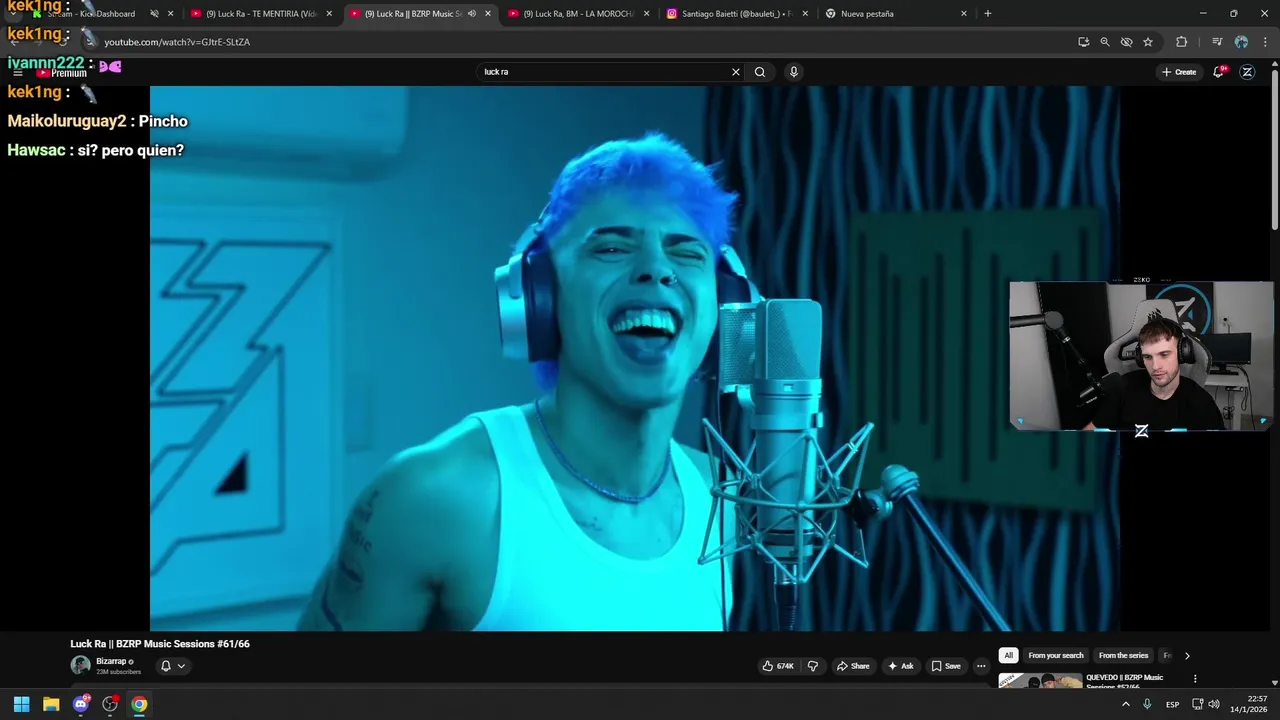Switch to 'Luck Ra, BM - LA MOROCHA' tab
The width and height of the screenshot is (1280, 720).
[579, 14]
